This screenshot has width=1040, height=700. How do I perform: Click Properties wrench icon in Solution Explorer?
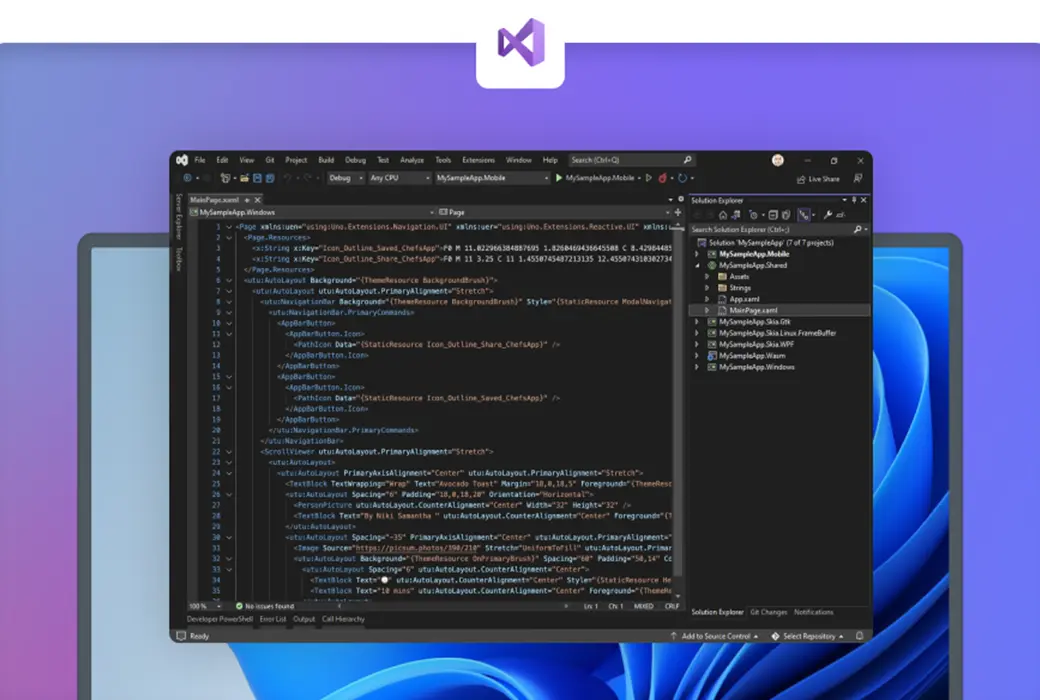coord(828,214)
